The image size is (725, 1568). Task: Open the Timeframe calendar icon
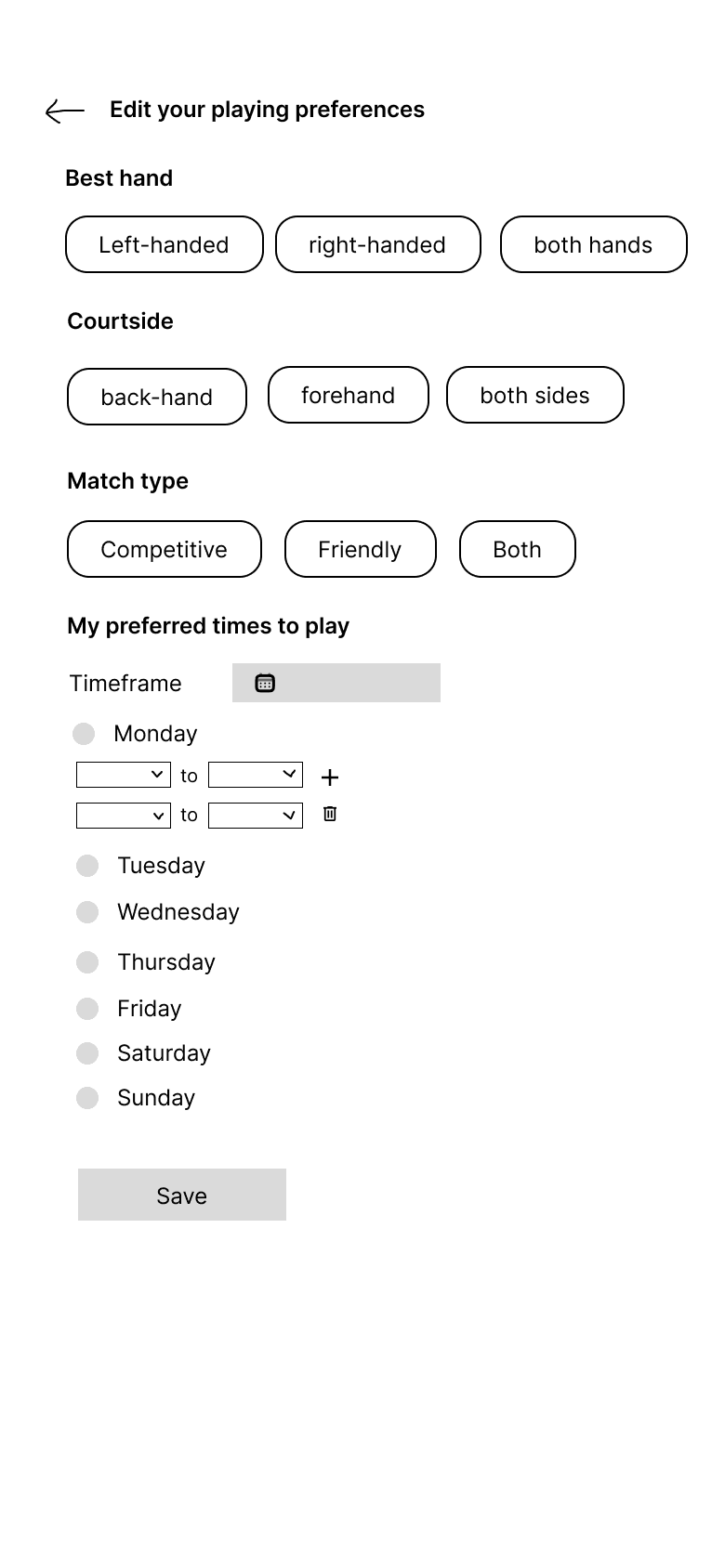pos(265,683)
